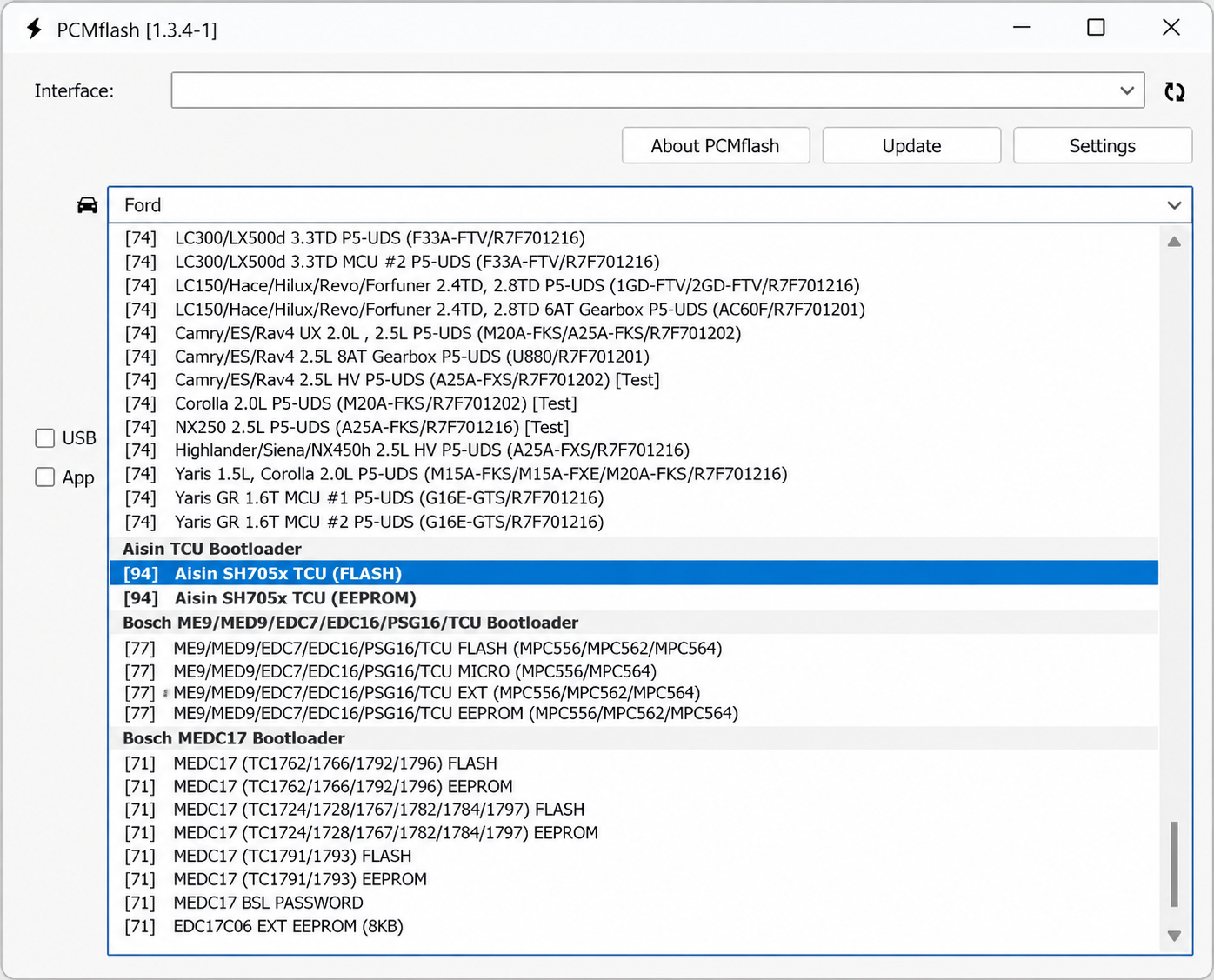1214x980 pixels.
Task: Tick the App checkbox
Action: (45, 477)
